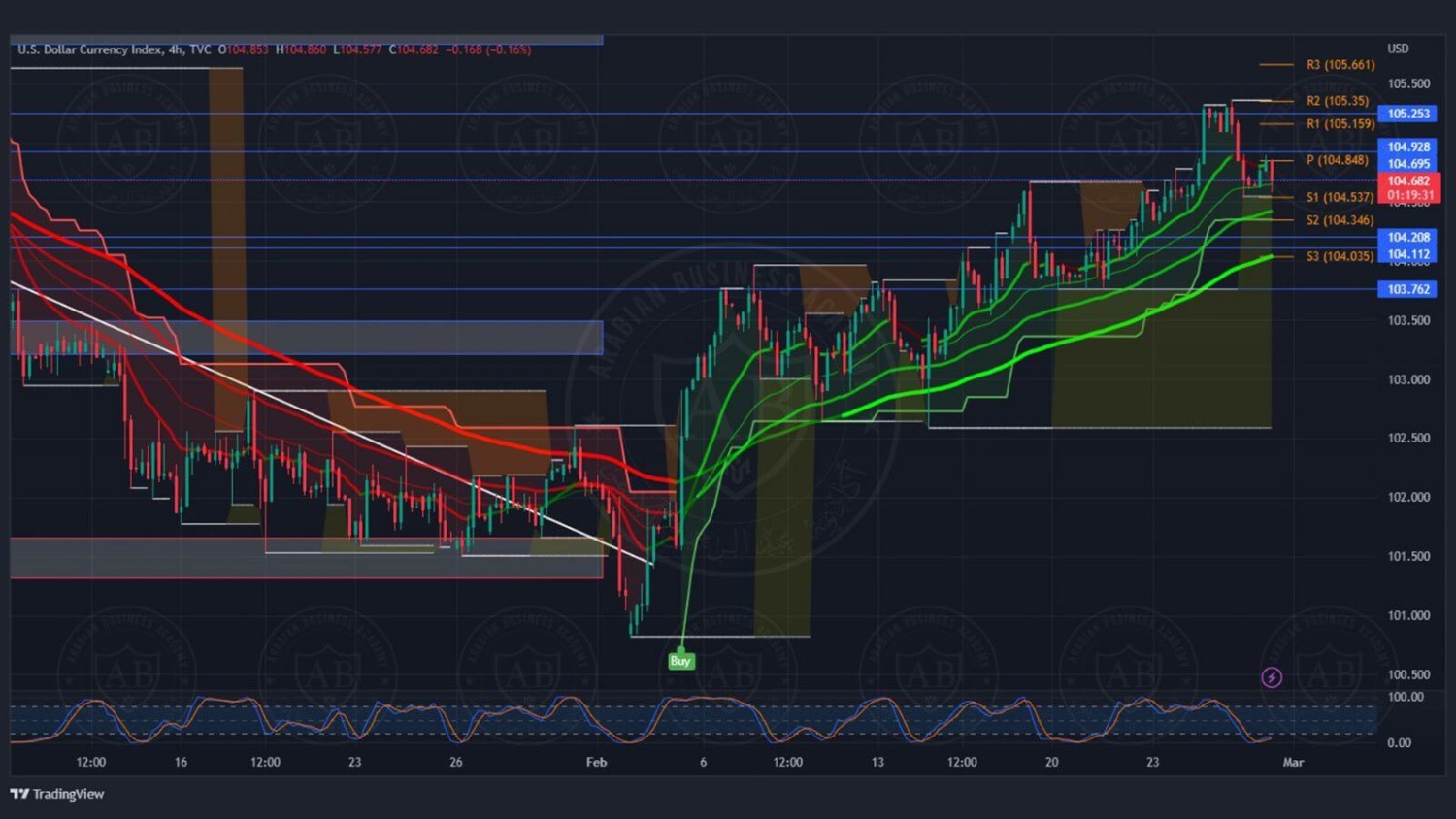Image resolution: width=1456 pixels, height=819 pixels.
Task: Click the purple lightning bolt icon
Action: 1272,677
